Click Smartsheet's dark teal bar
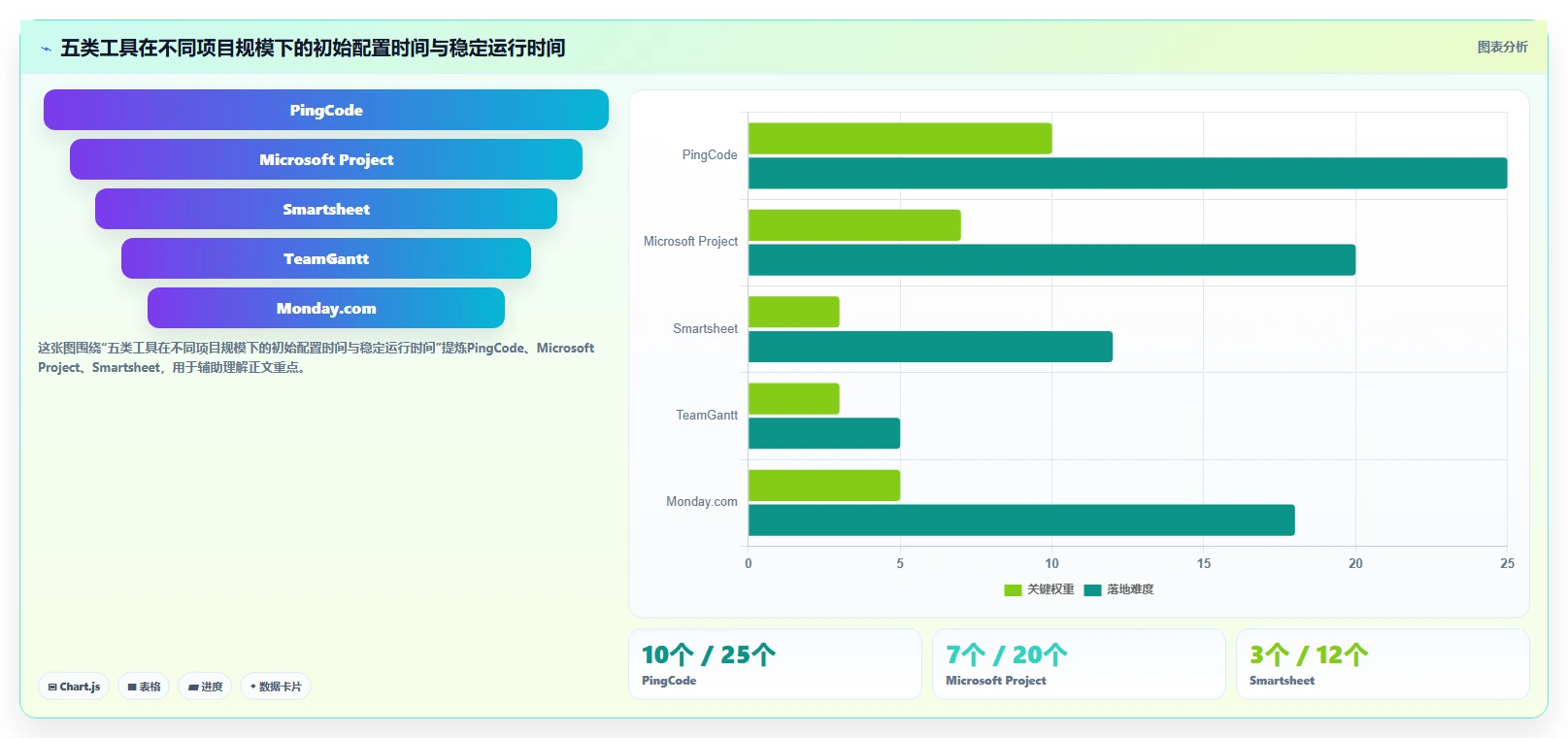 tap(930, 347)
